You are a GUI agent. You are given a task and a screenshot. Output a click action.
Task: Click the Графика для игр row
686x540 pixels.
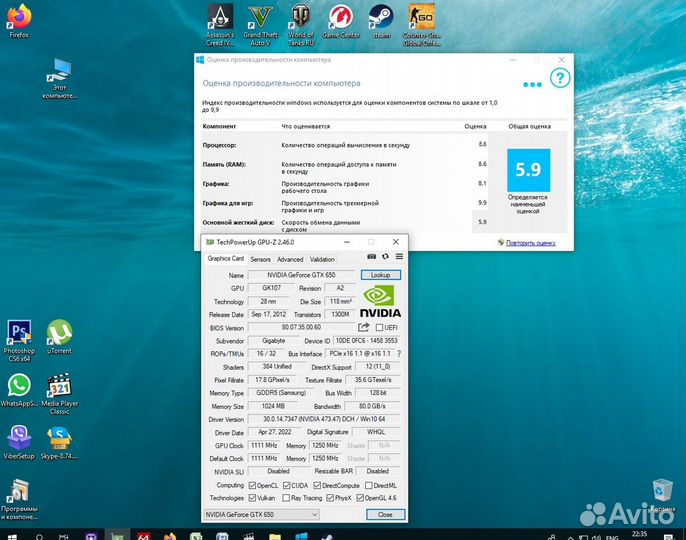[345, 206]
